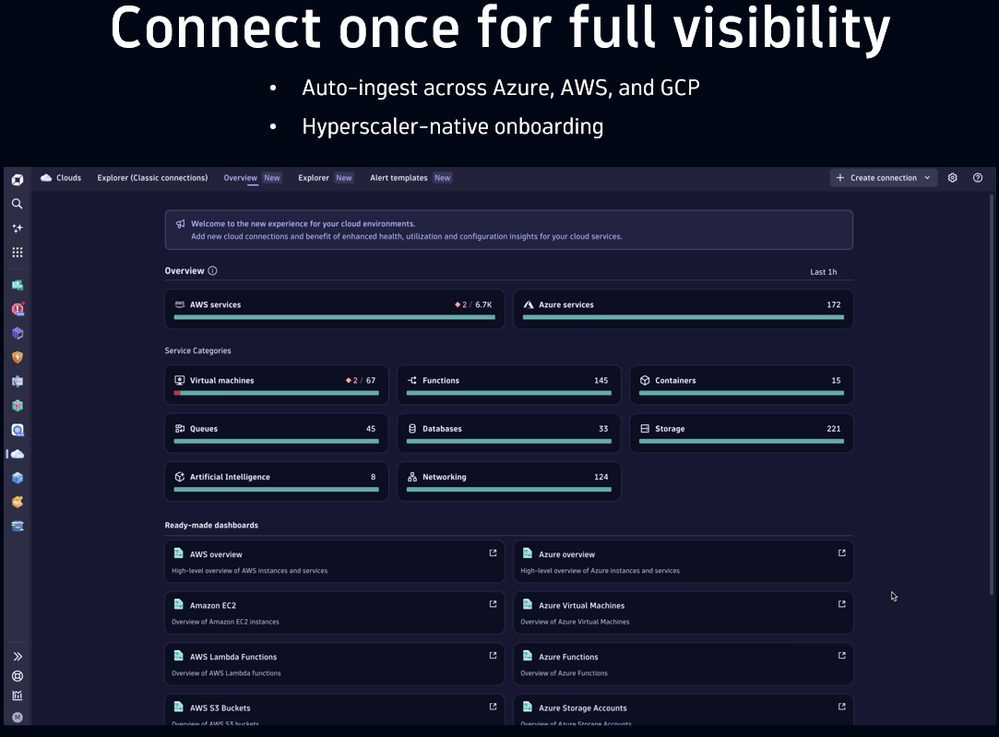Expand the sidebar with the double-chevron icon
The image size is (999, 737).
[x=17, y=656]
